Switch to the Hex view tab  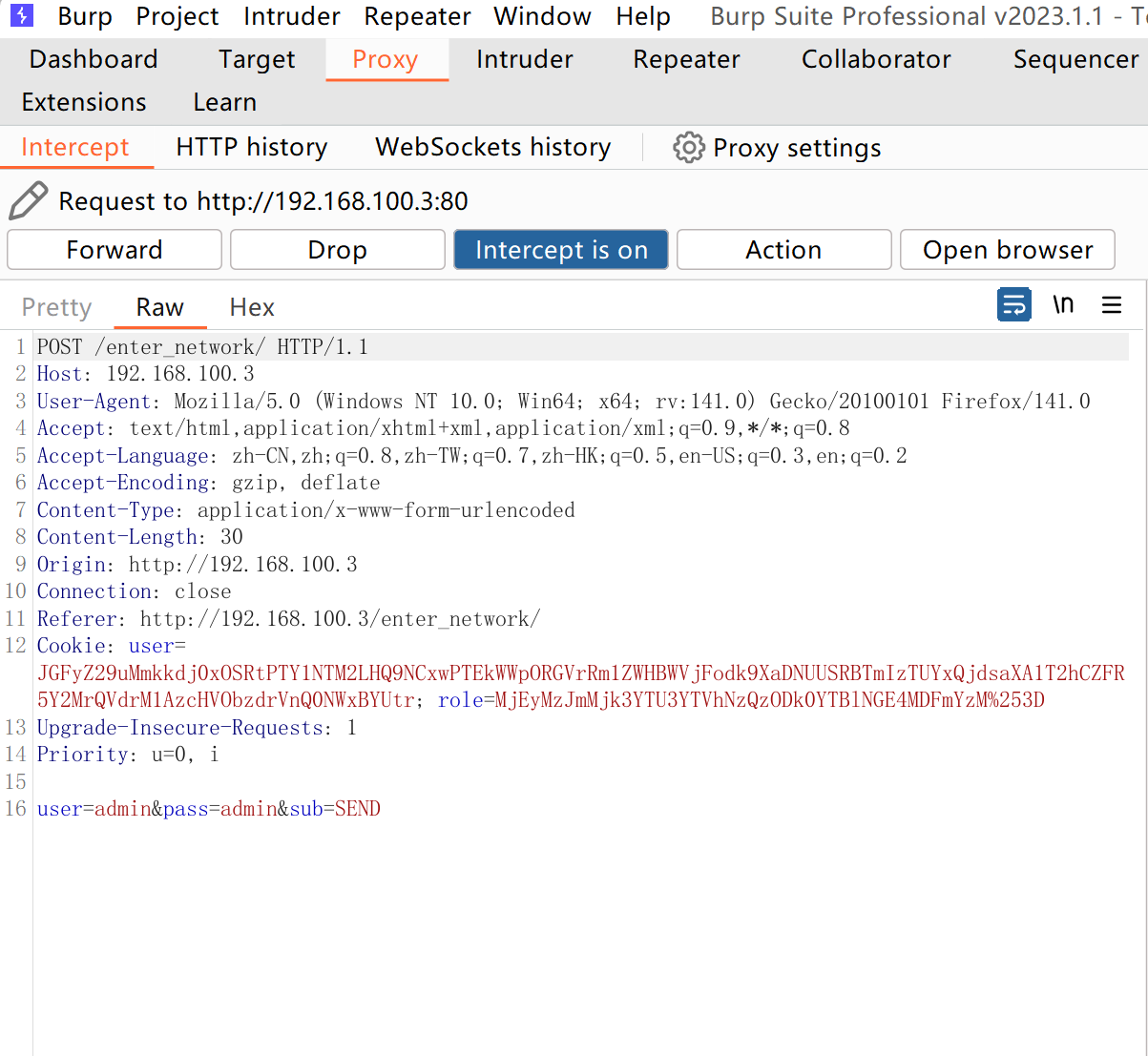(252, 307)
